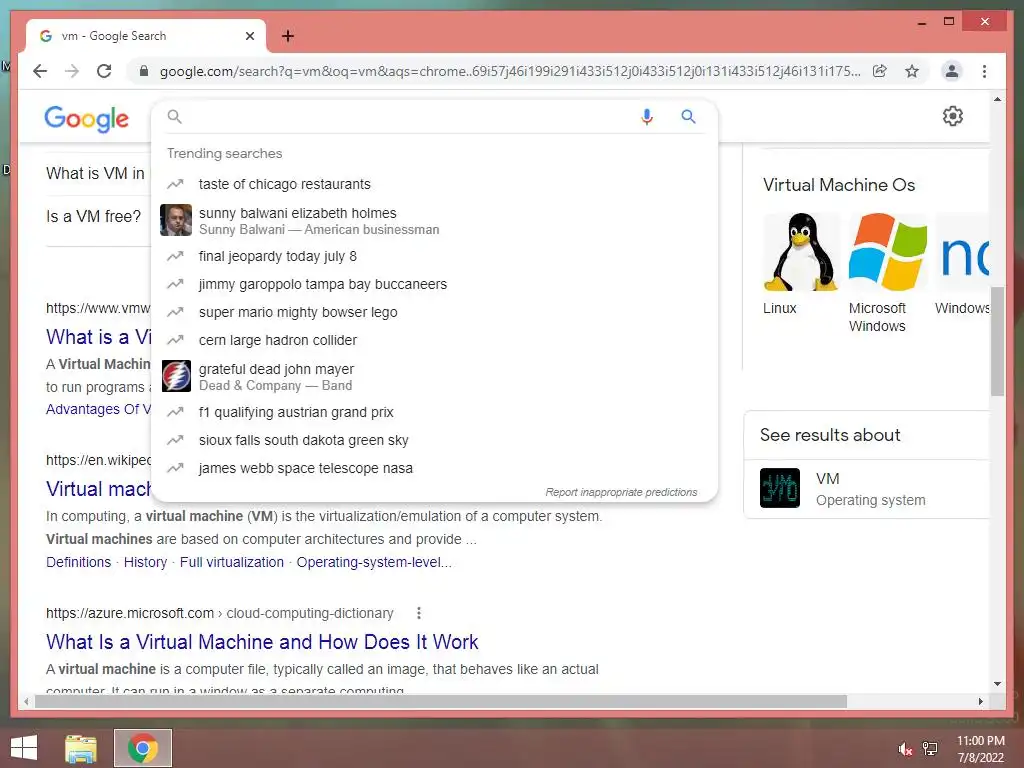
Task: Click the Chrome taskbar icon
Action: [143, 748]
